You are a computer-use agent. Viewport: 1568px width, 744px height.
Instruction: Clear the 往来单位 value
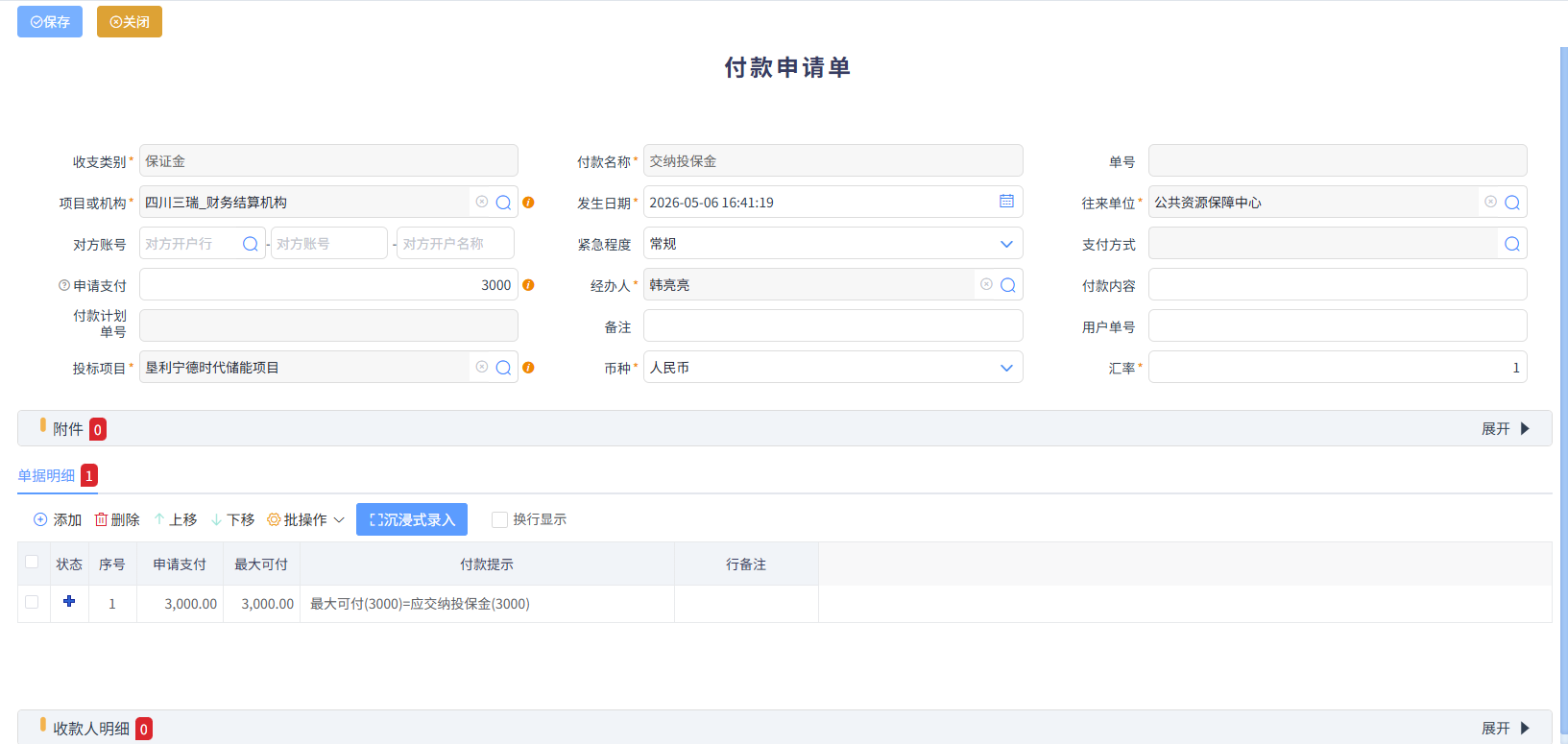tap(1491, 202)
